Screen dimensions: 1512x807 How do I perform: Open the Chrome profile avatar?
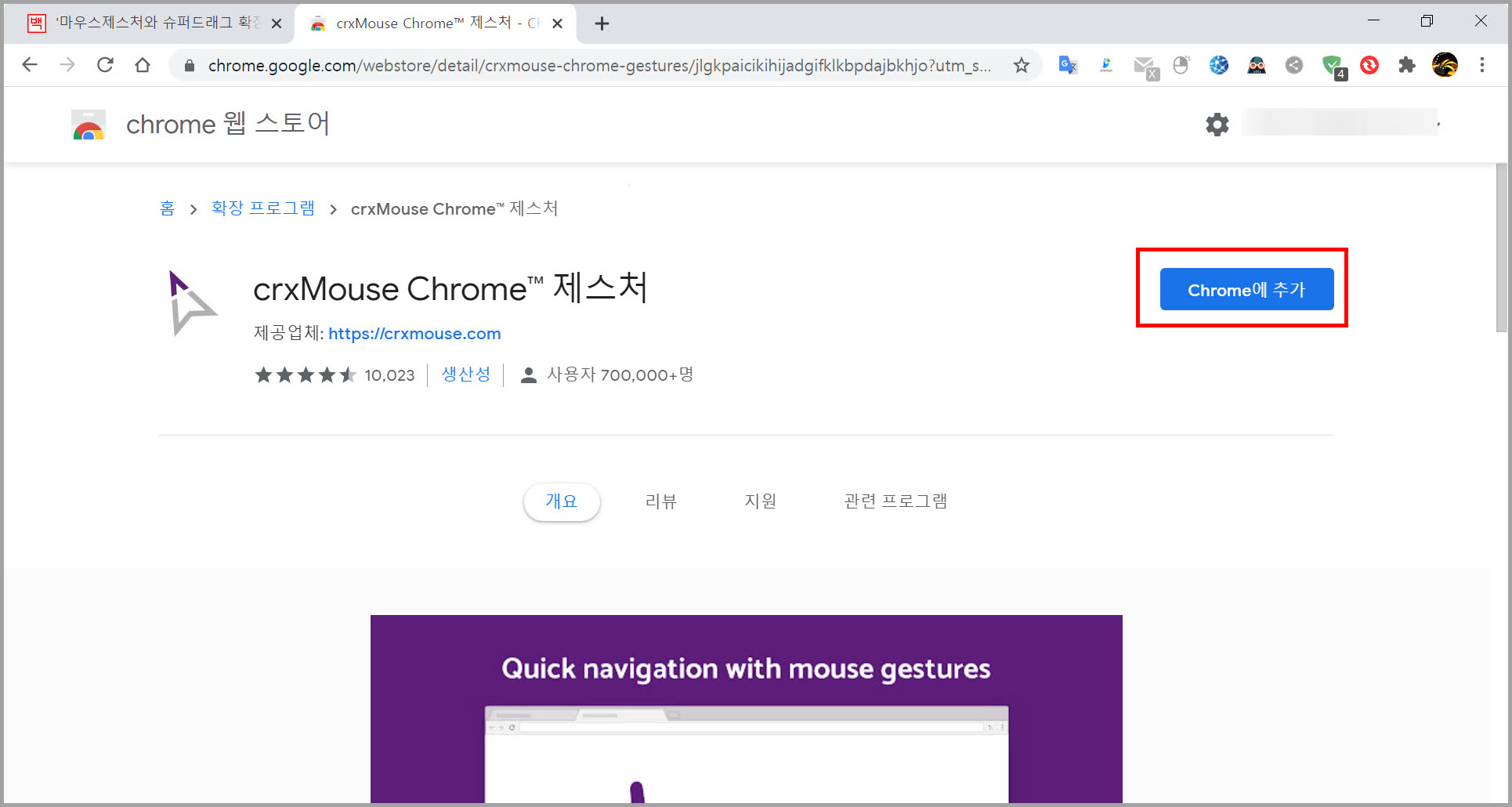[x=1445, y=65]
